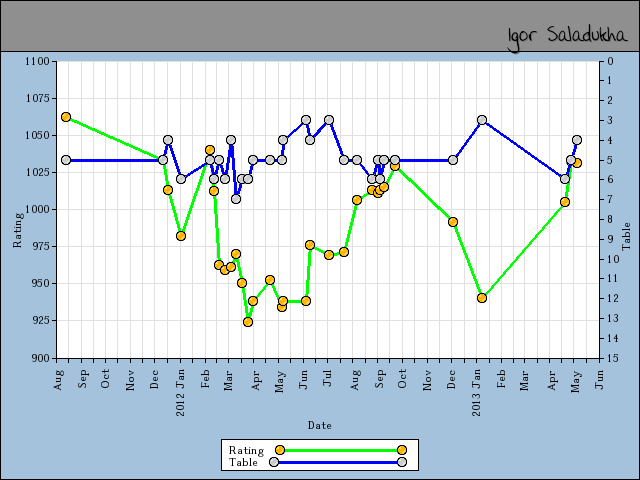
Task: Click the 1100 label on the Rating axis
Action: tap(38, 61)
